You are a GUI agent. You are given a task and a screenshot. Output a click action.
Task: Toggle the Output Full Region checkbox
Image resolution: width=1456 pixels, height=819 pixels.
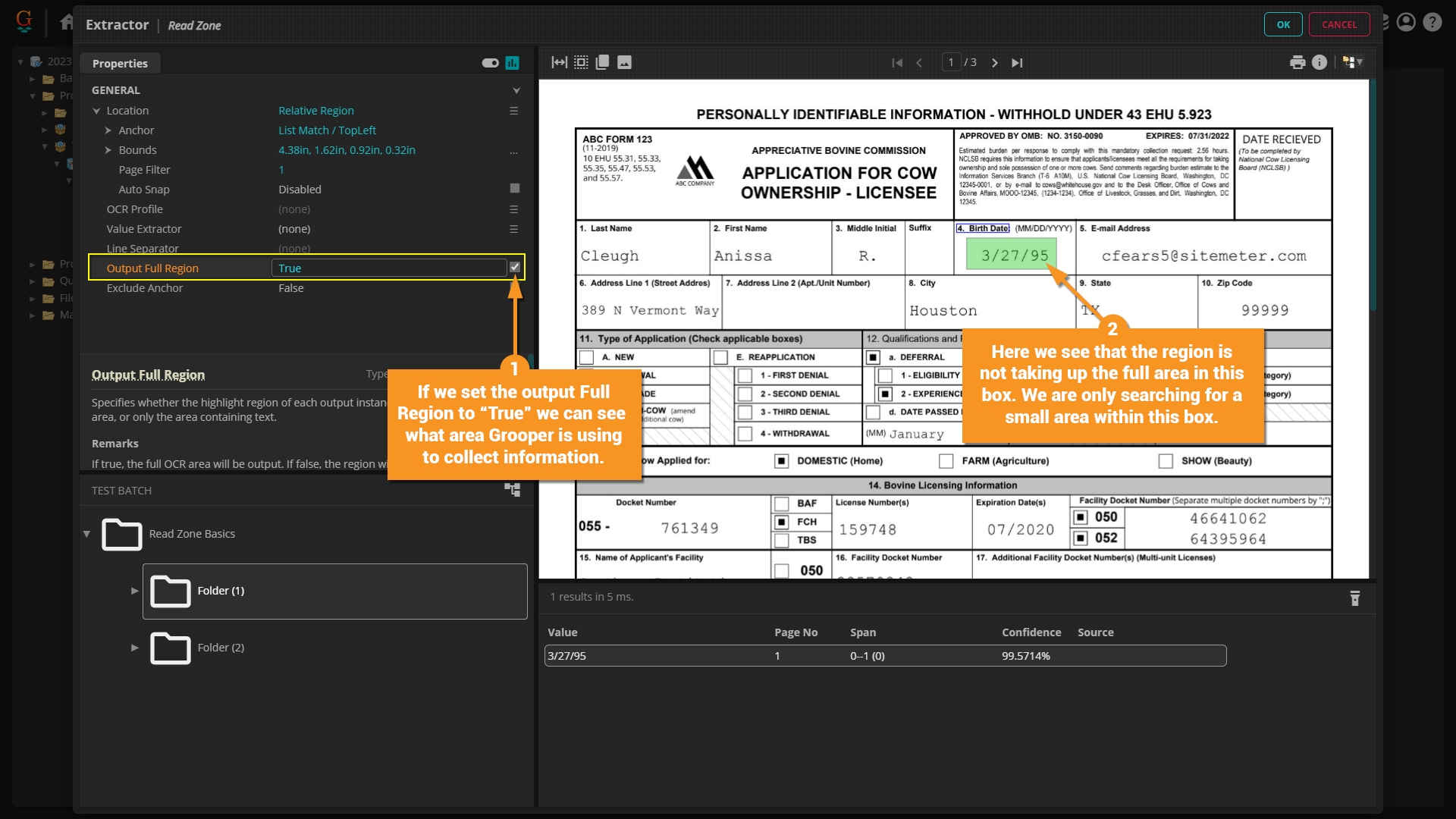tap(515, 268)
